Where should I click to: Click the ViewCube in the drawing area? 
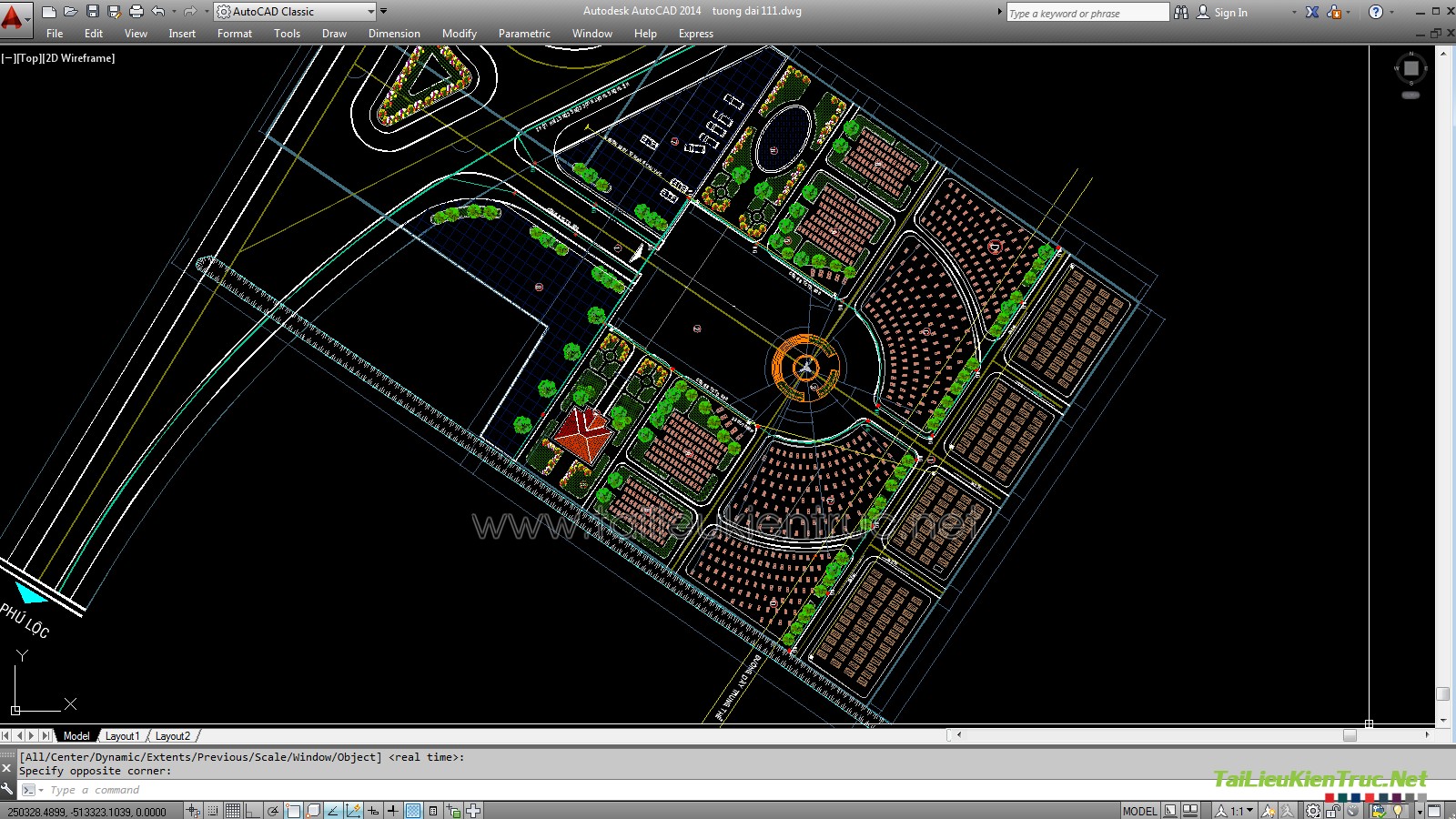1410,69
